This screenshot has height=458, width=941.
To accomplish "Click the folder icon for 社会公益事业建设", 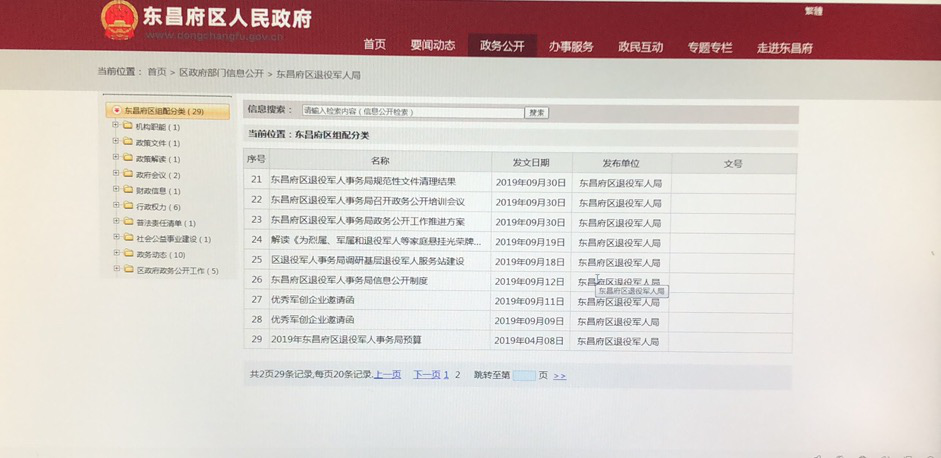I will click(128, 239).
